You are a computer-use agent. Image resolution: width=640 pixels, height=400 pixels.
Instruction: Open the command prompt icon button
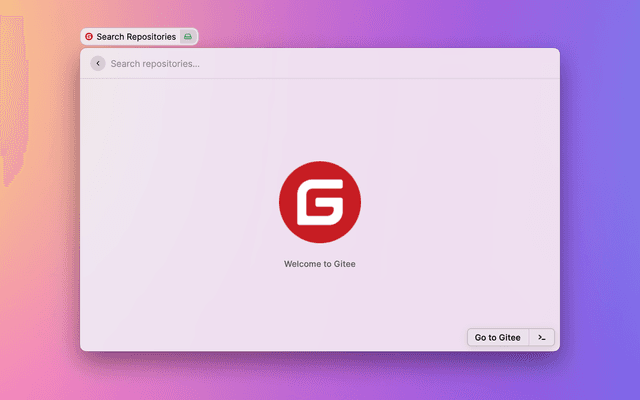[x=541, y=337]
